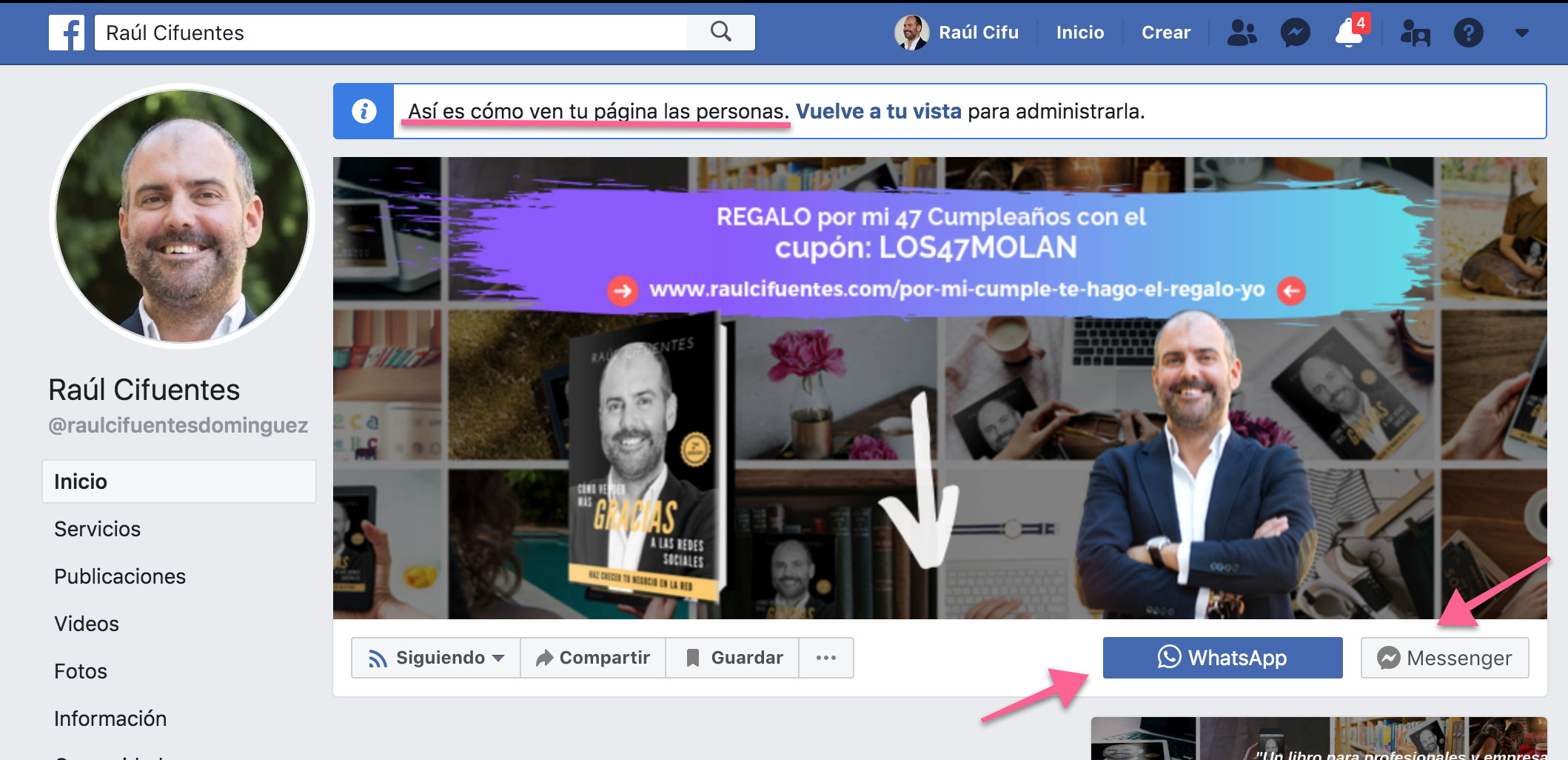The height and width of the screenshot is (760, 1568).
Task: Open the three-dots more options button
Action: tap(826, 658)
